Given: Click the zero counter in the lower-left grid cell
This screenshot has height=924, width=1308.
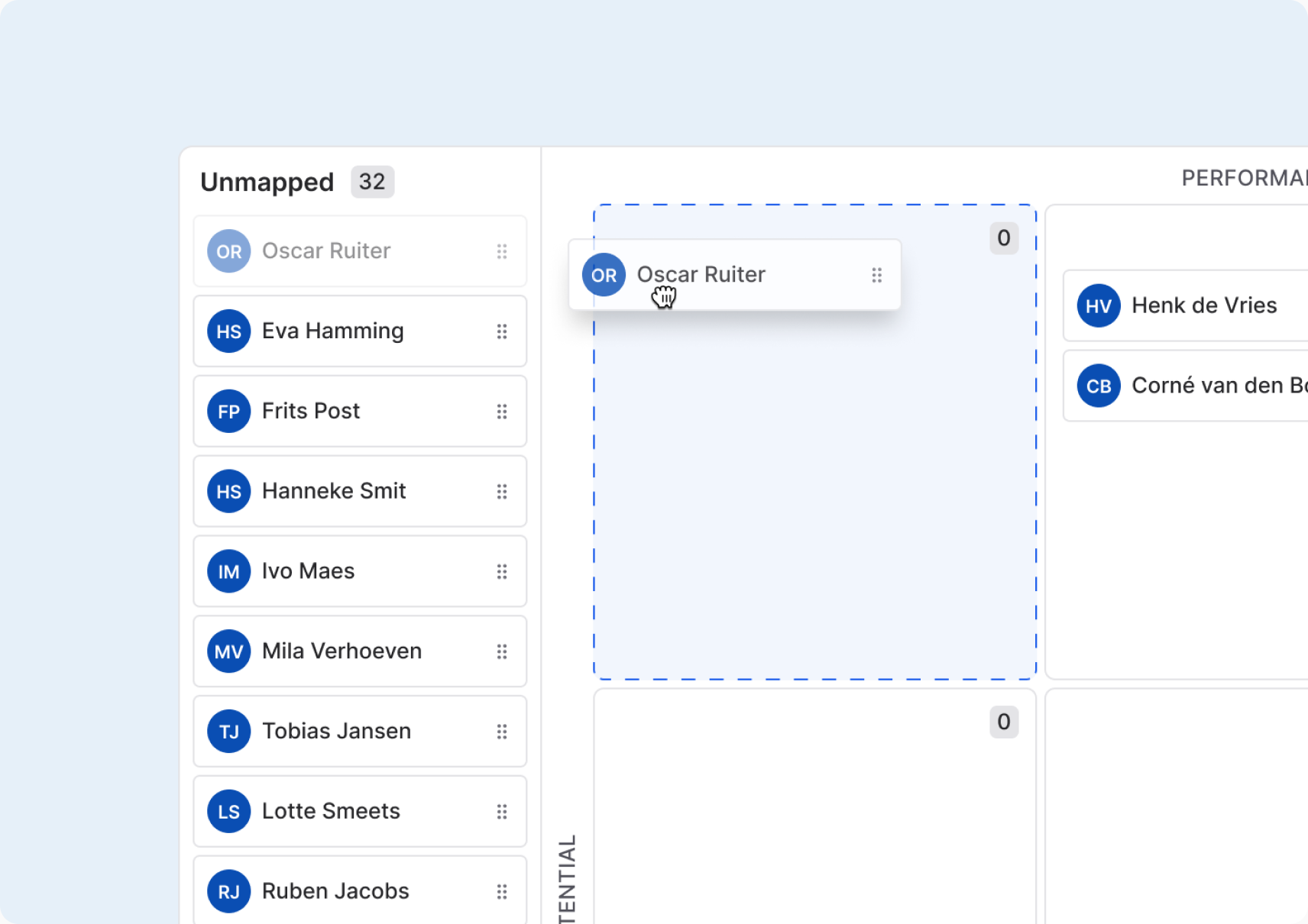Looking at the screenshot, I should coord(1004,722).
